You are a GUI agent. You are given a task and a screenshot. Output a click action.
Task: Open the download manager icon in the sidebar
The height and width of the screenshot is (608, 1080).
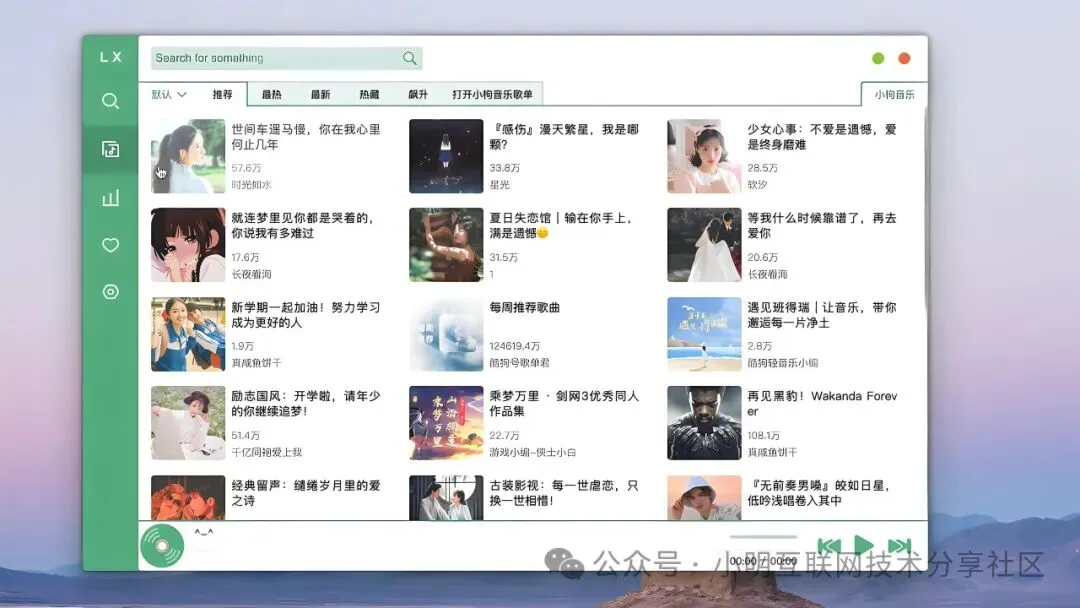[110, 292]
